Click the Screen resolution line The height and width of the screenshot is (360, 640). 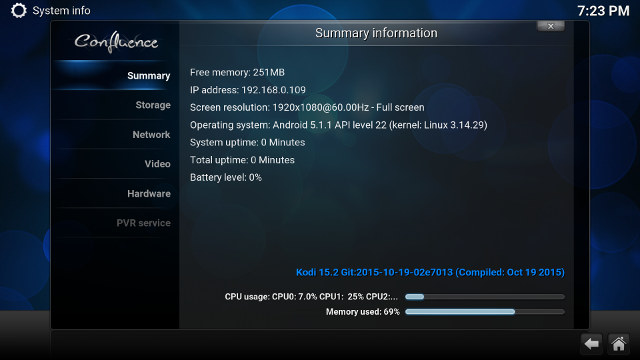tap(307, 108)
